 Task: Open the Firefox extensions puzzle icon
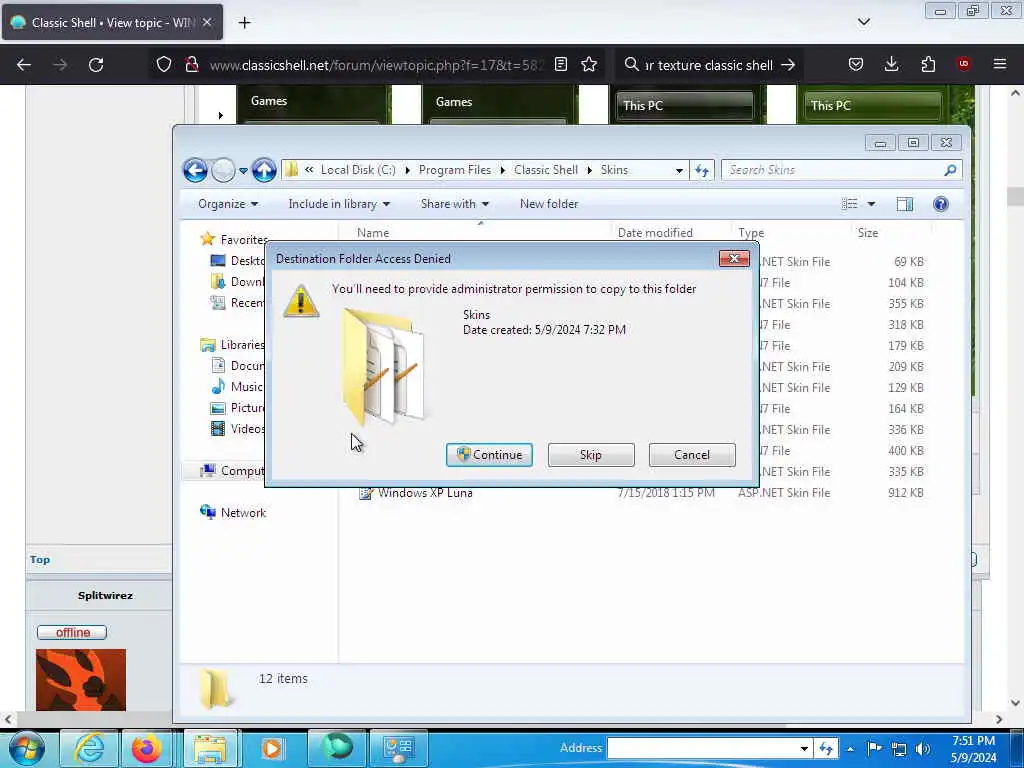click(x=928, y=65)
